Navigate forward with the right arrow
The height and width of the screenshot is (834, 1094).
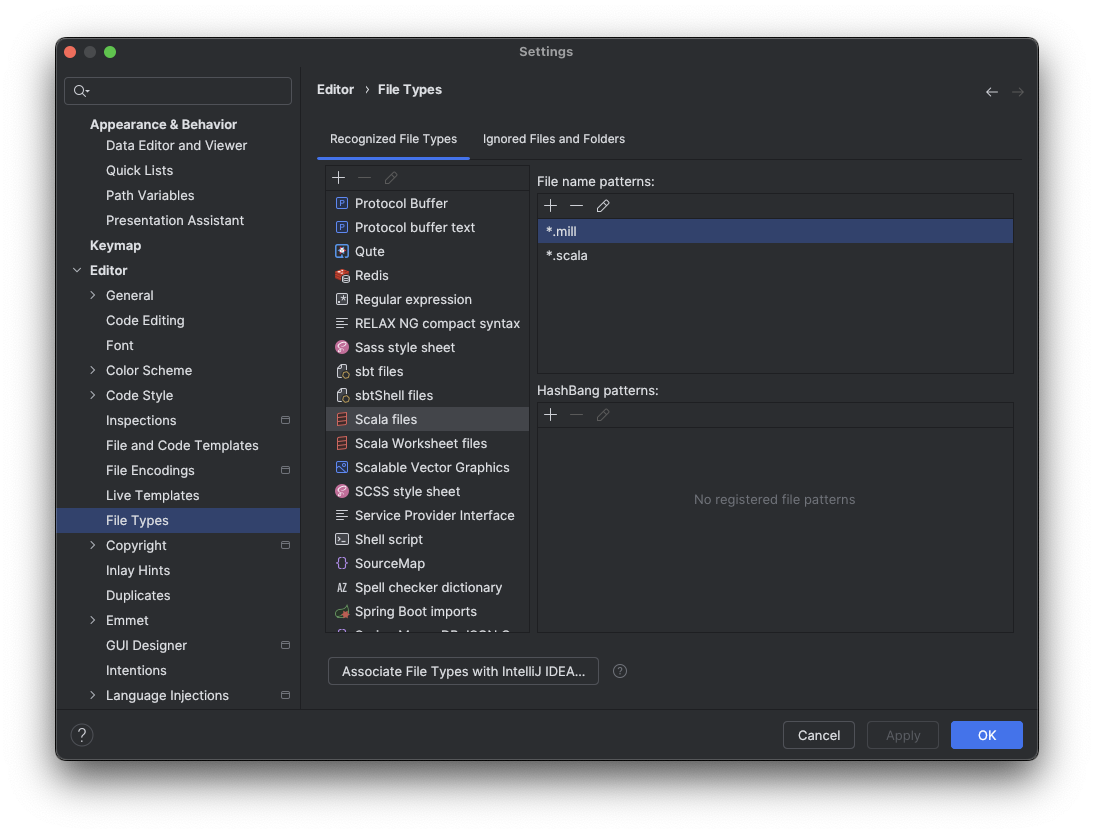click(x=1017, y=91)
